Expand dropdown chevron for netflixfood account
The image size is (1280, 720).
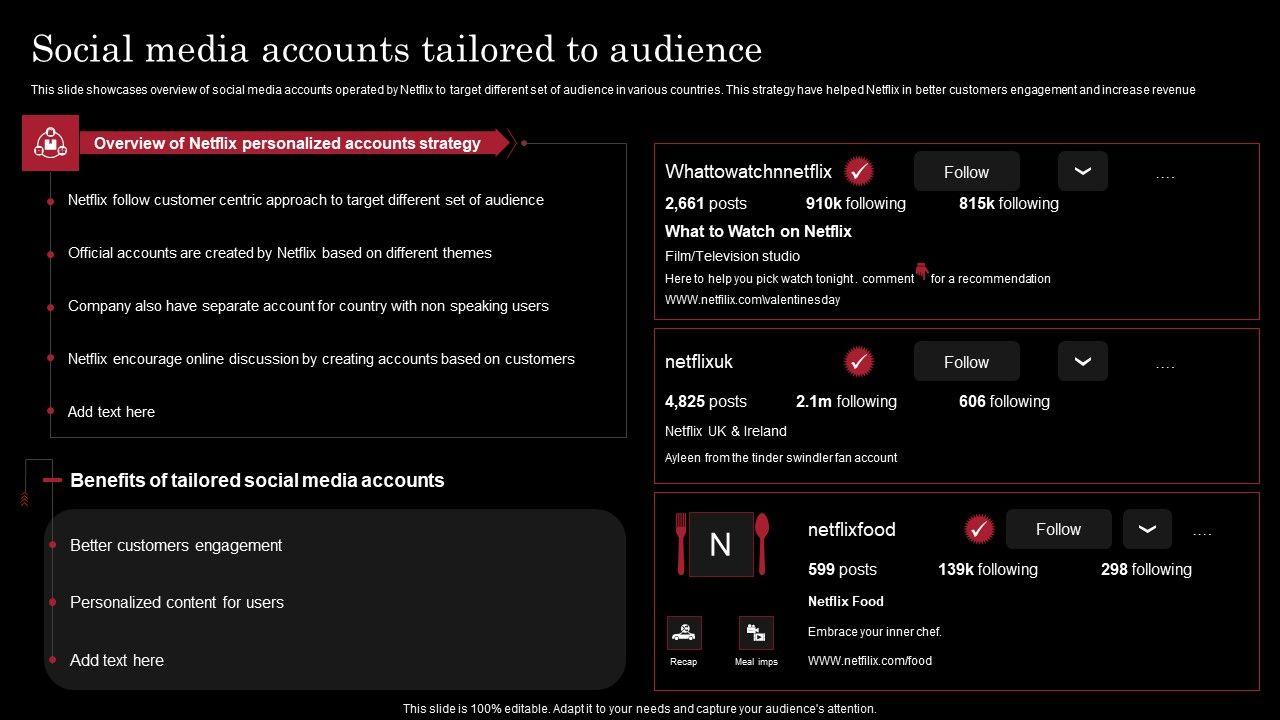(x=1146, y=529)
